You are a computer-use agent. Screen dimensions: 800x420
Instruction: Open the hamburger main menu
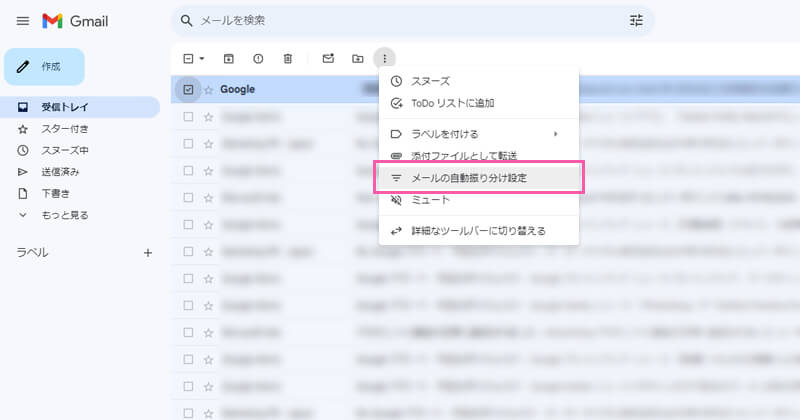(x=23, y=21)
